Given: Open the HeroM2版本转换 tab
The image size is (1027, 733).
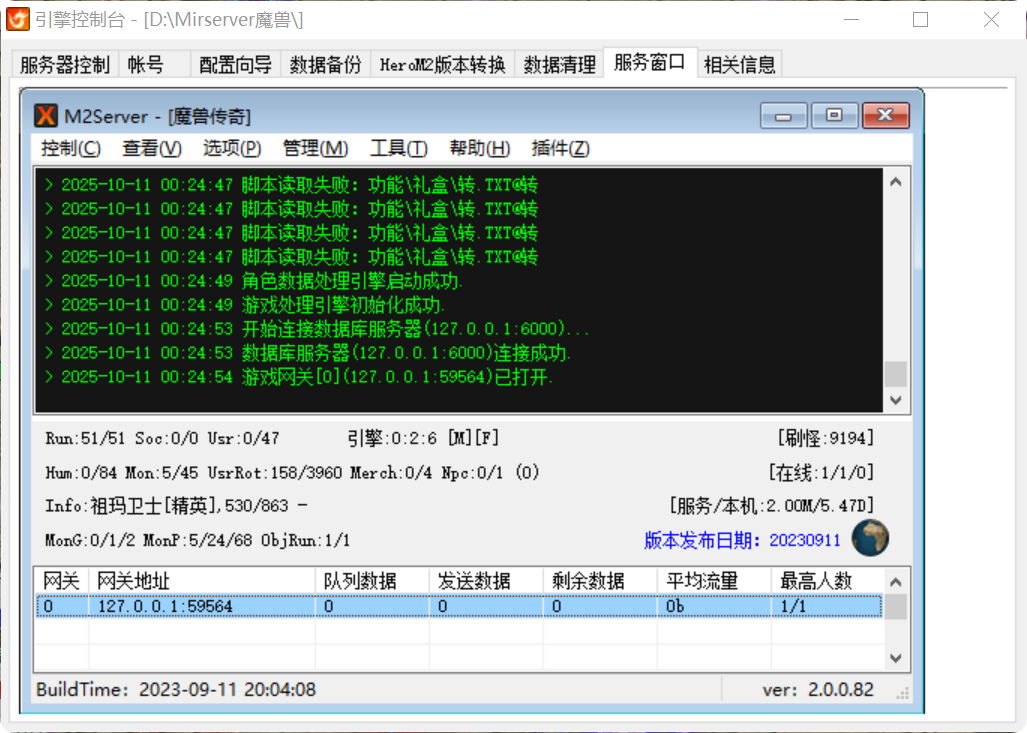Looking at the screenshot, I should point(441,63).
